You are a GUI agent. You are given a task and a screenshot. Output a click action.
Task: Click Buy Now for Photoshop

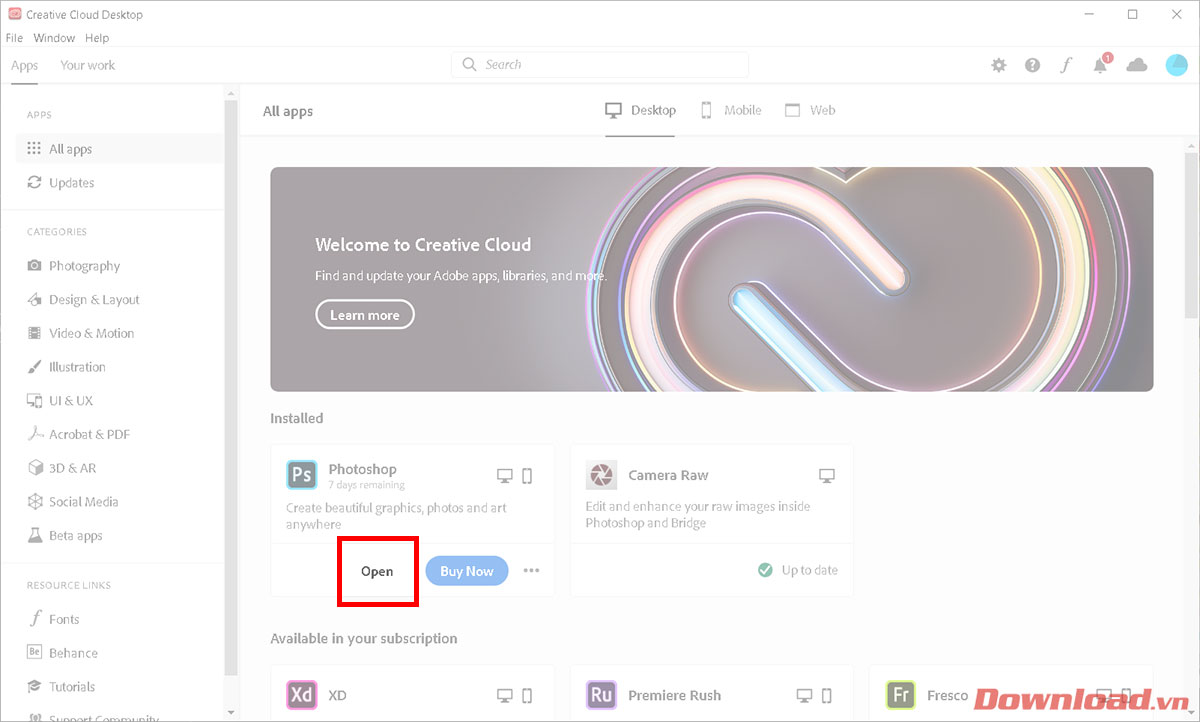pos(467,571)
